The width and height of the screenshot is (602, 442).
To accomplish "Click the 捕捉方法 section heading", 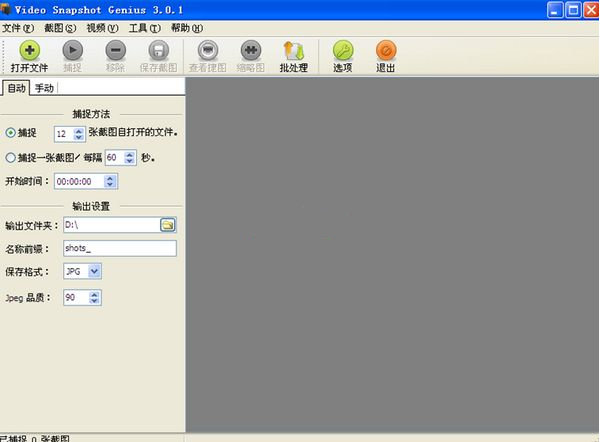I will point(91,114).
